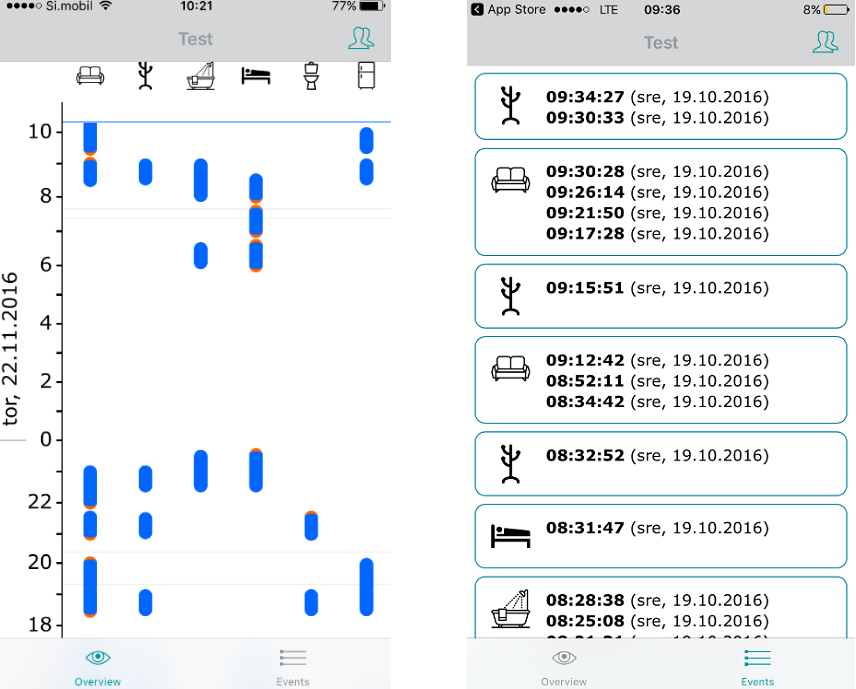Tap the date label tor, 22.11.2016
The width and height of the screenshot is (856, 689).
[10, 349]
